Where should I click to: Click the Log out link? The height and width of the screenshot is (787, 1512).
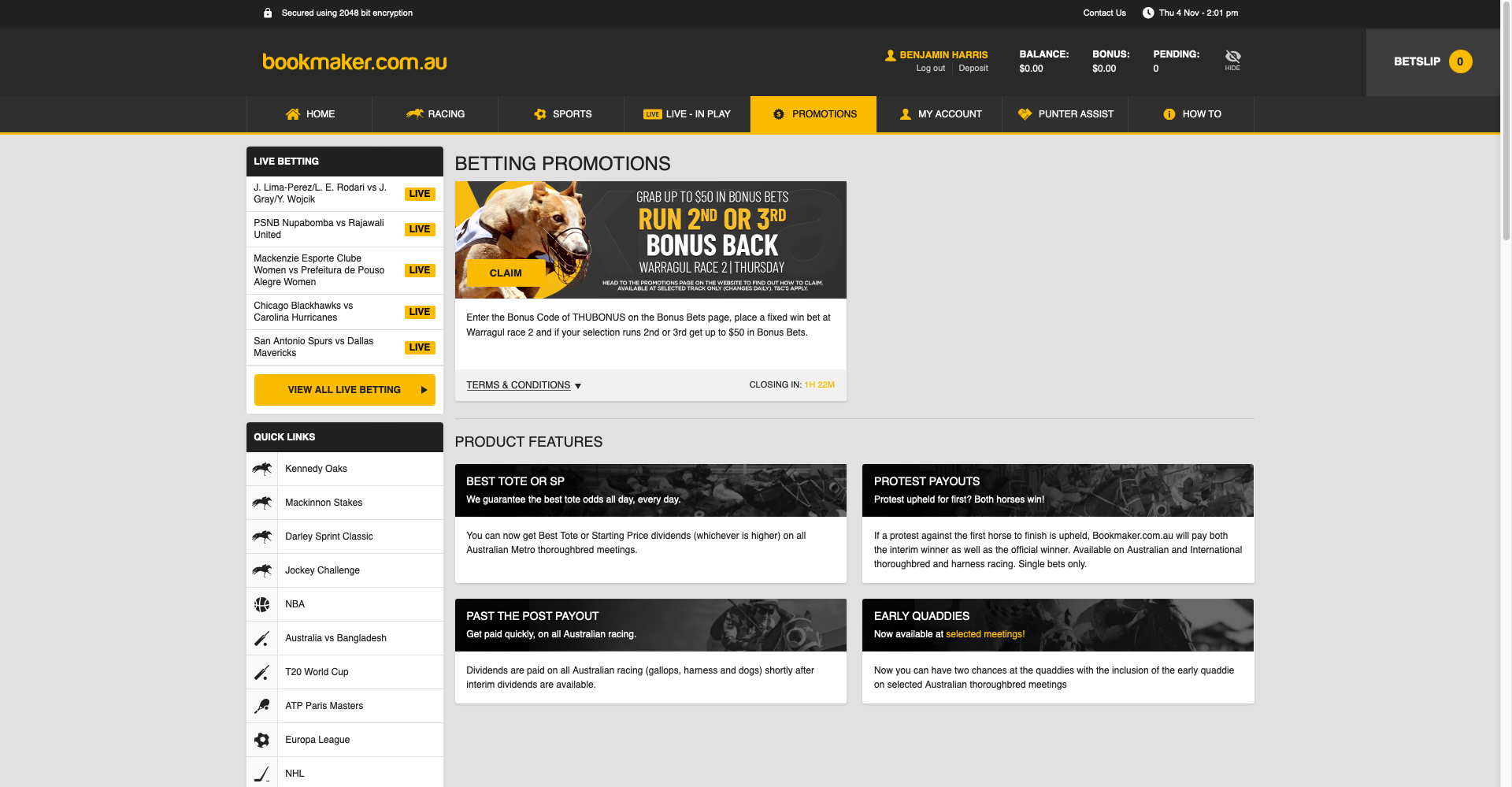click(930, 69)
